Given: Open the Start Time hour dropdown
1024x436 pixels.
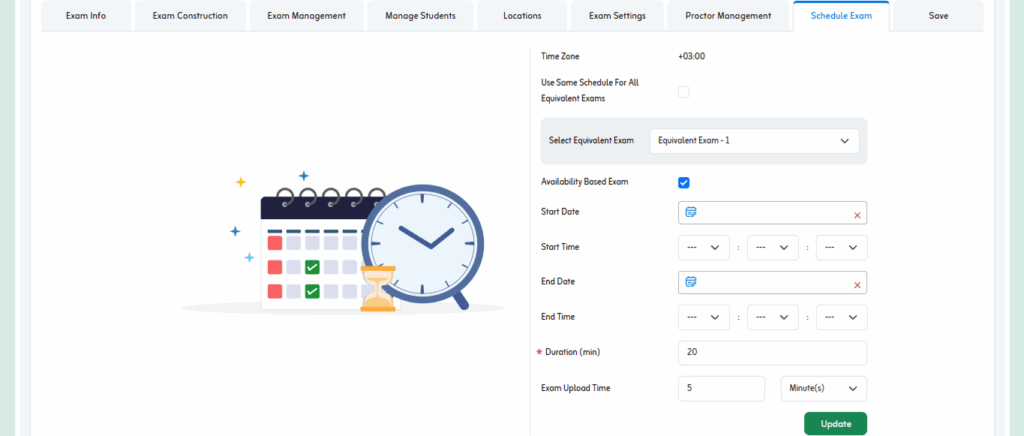Looking at the screenshot, I should (703, 248).
